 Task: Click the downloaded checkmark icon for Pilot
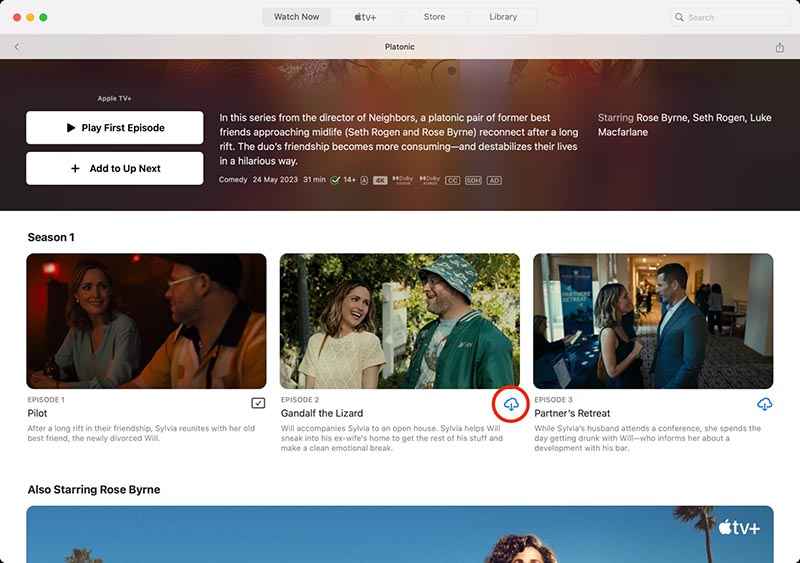tap(258, 403)
